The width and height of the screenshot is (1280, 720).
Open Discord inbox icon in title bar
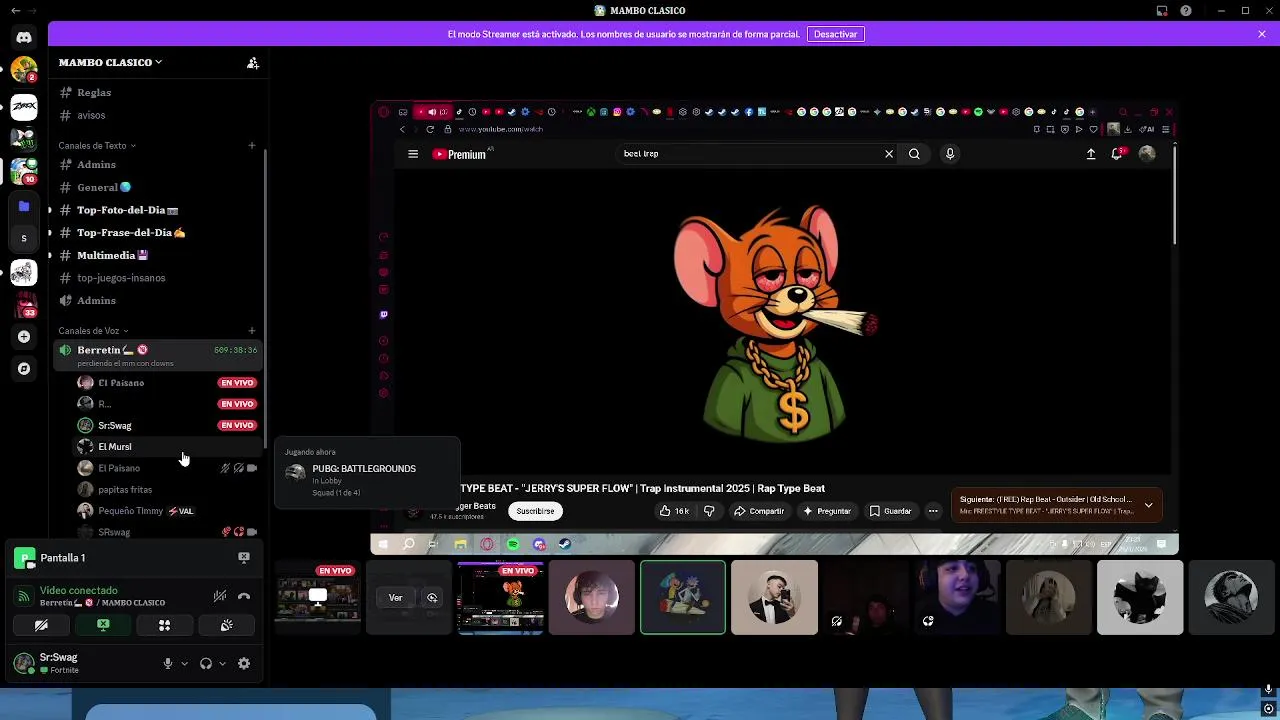click(1162, 11)
